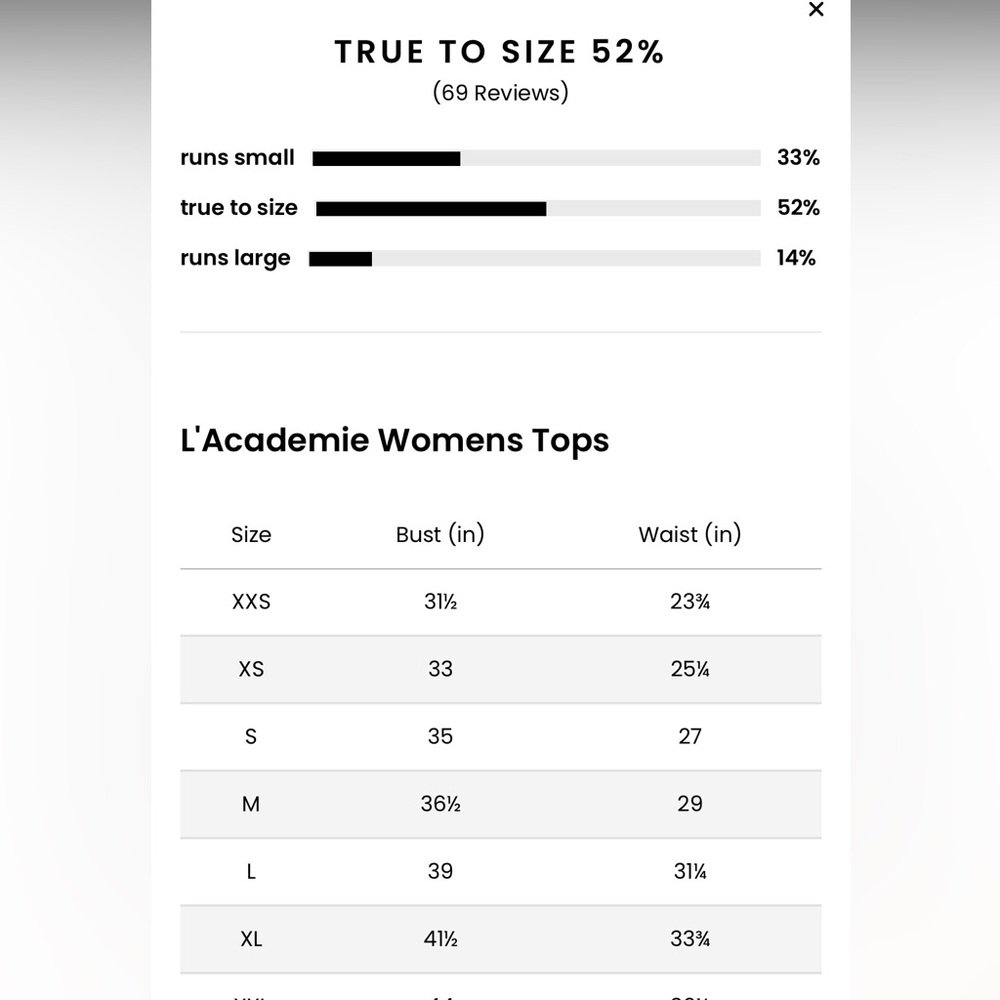Screen dimensions: 1000x1000
Task: Click the M size row
Action: pyautogui.click(x=501, y=804)
